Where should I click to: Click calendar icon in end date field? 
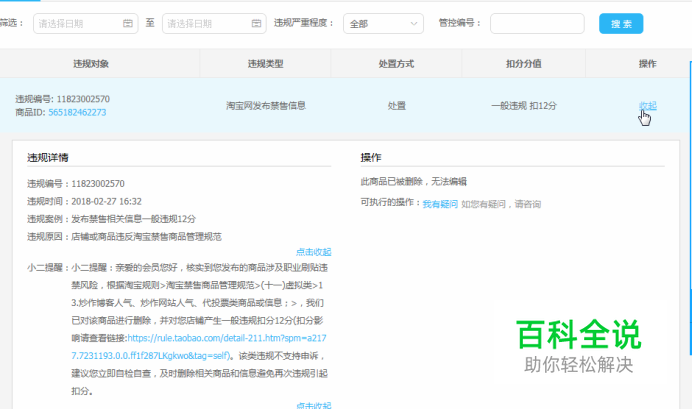256,23
